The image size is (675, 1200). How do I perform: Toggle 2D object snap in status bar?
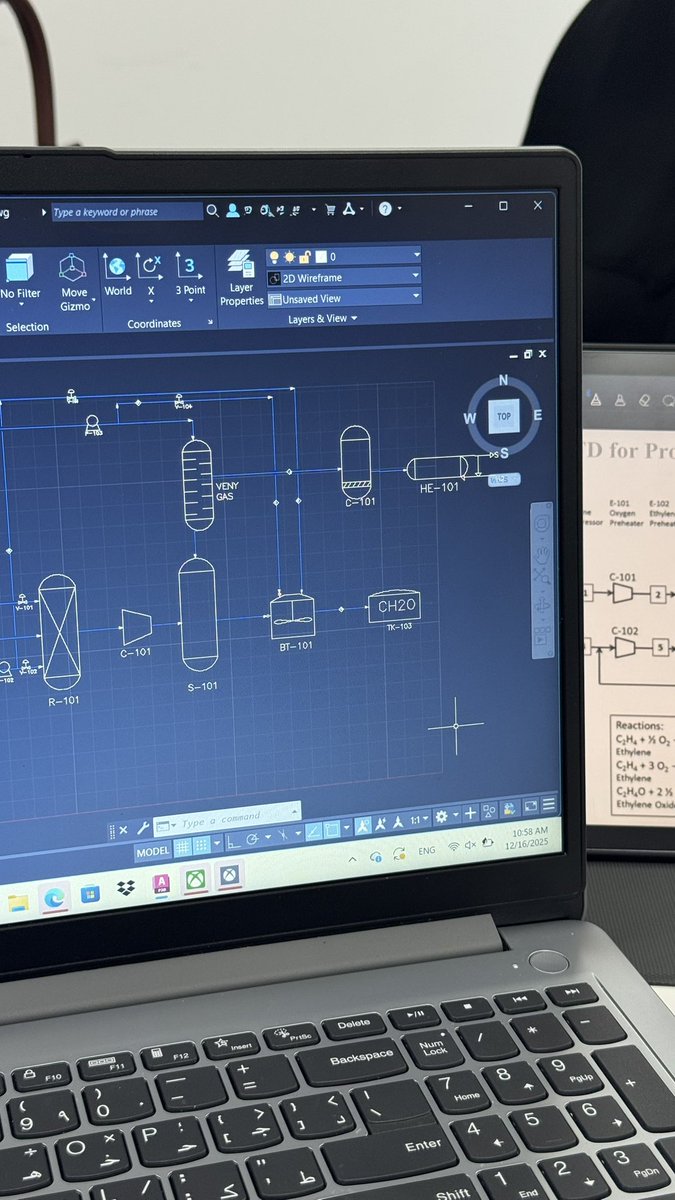332,829
